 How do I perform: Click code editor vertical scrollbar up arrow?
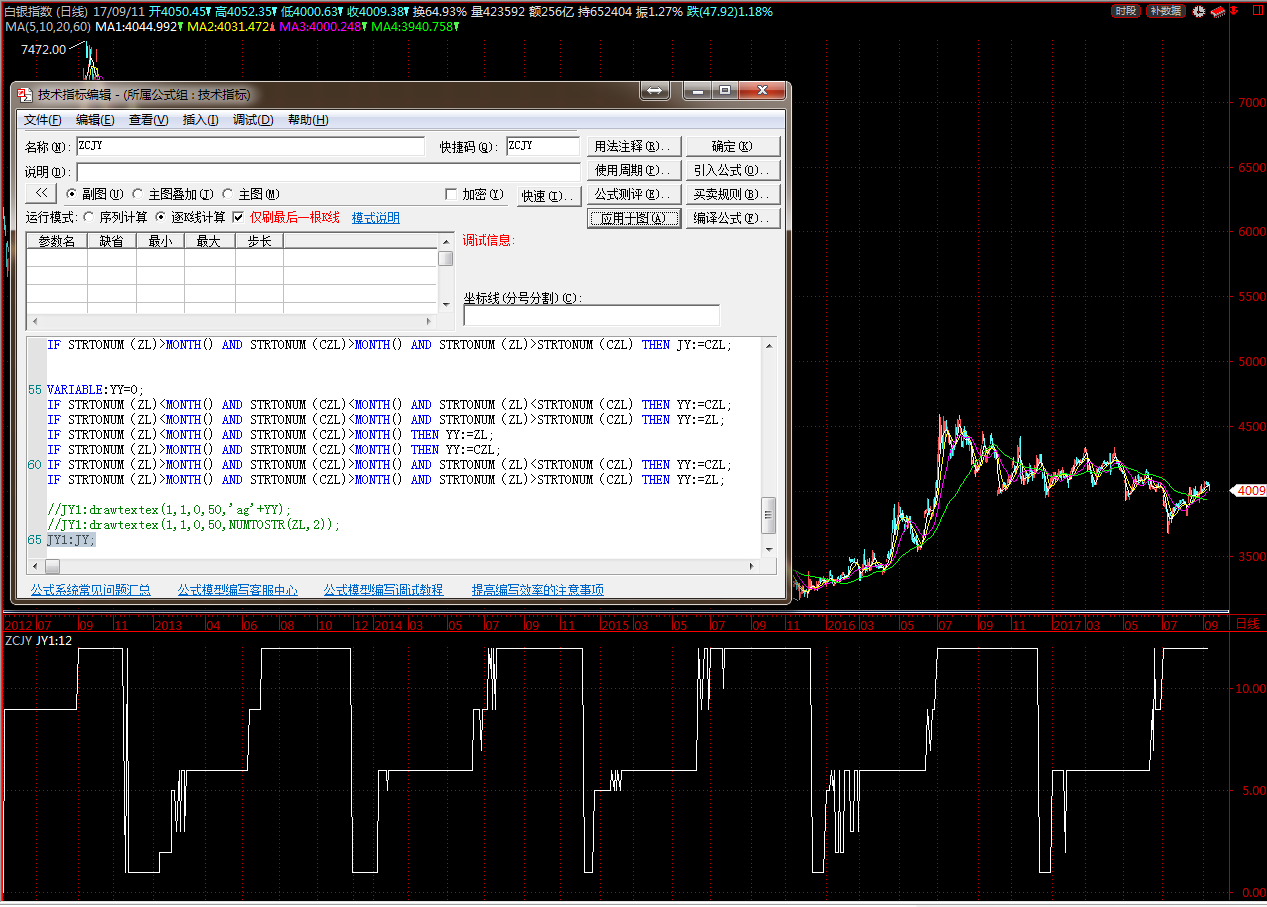[x=768, y=345]
